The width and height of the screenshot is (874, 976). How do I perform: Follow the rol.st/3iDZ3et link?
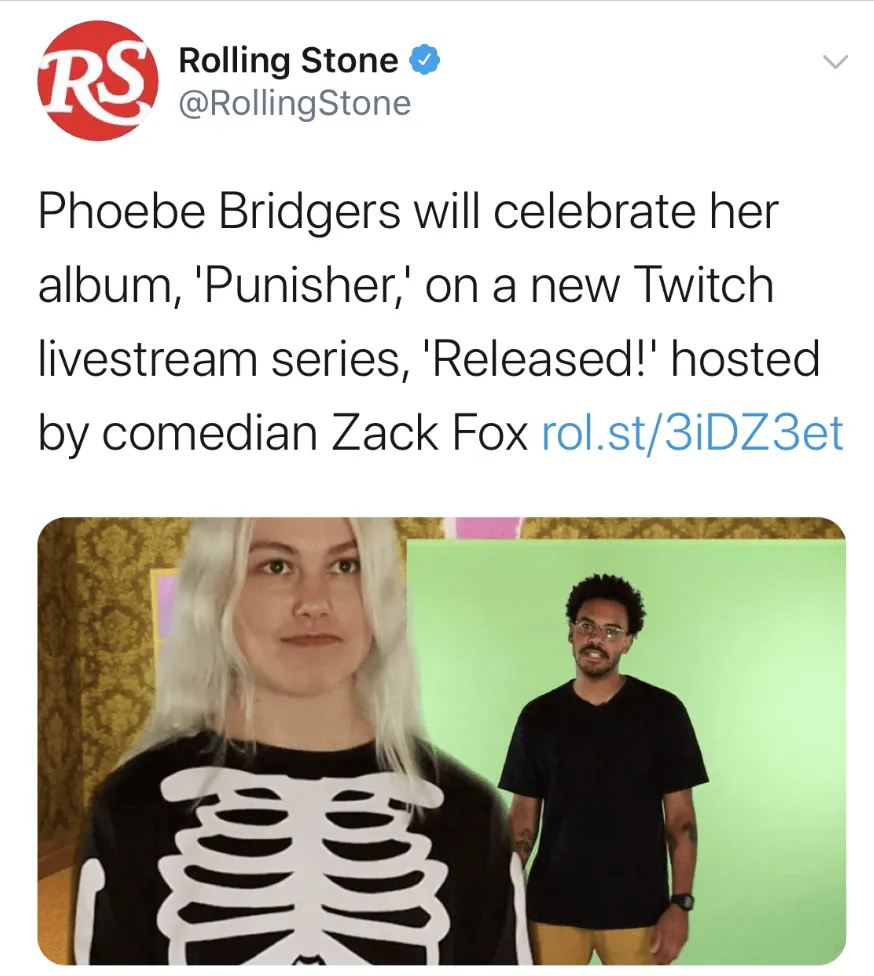point(693,433)
